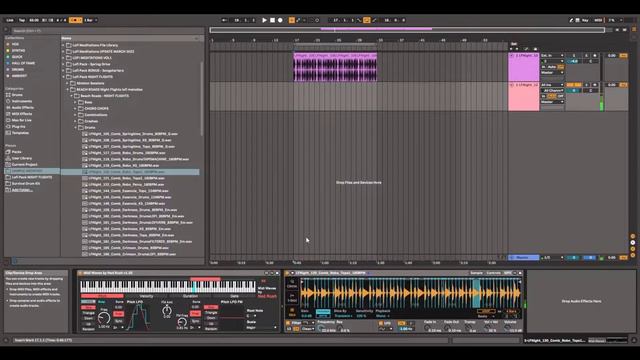
Task: Expand the Bass folder
Action: click(76, 102)
